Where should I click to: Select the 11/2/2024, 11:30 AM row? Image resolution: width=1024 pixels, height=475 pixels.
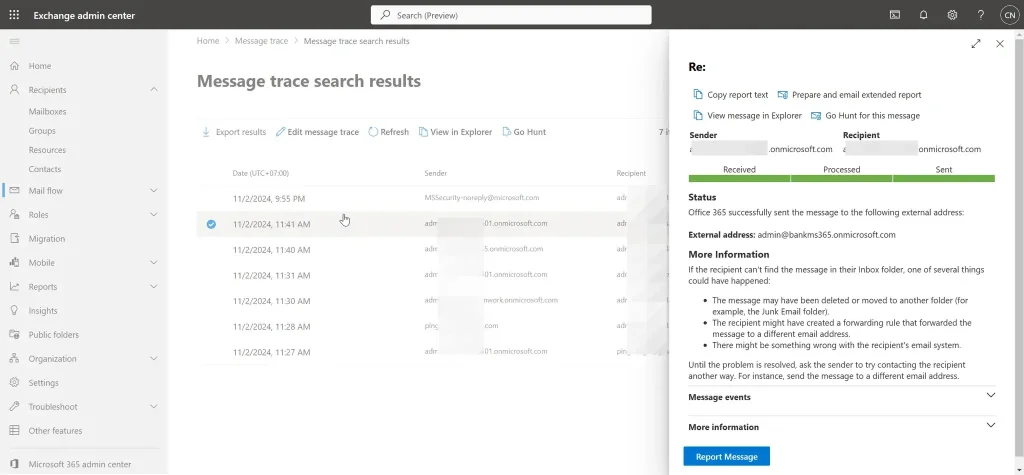tap(432, 301)
